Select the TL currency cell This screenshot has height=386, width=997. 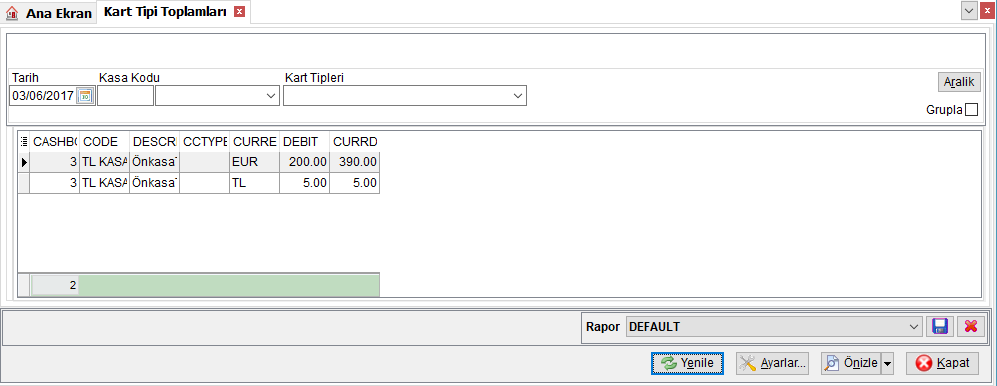click(254, 183)
